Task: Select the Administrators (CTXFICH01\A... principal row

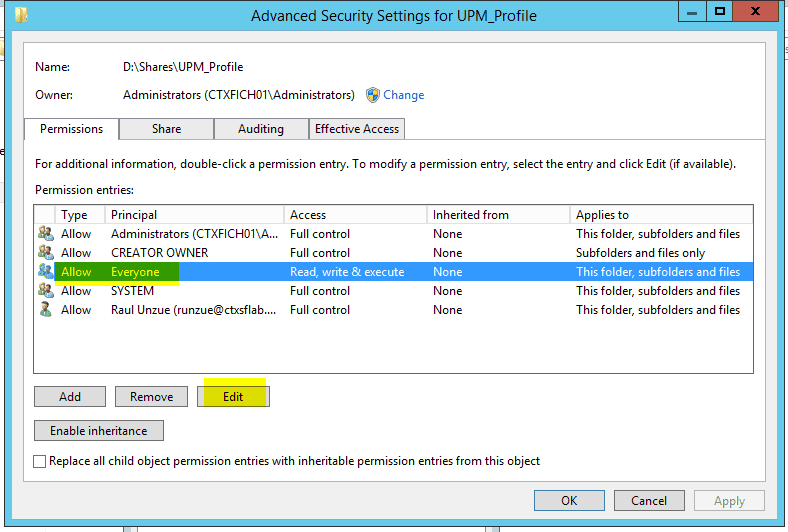Action: point(393,234)
